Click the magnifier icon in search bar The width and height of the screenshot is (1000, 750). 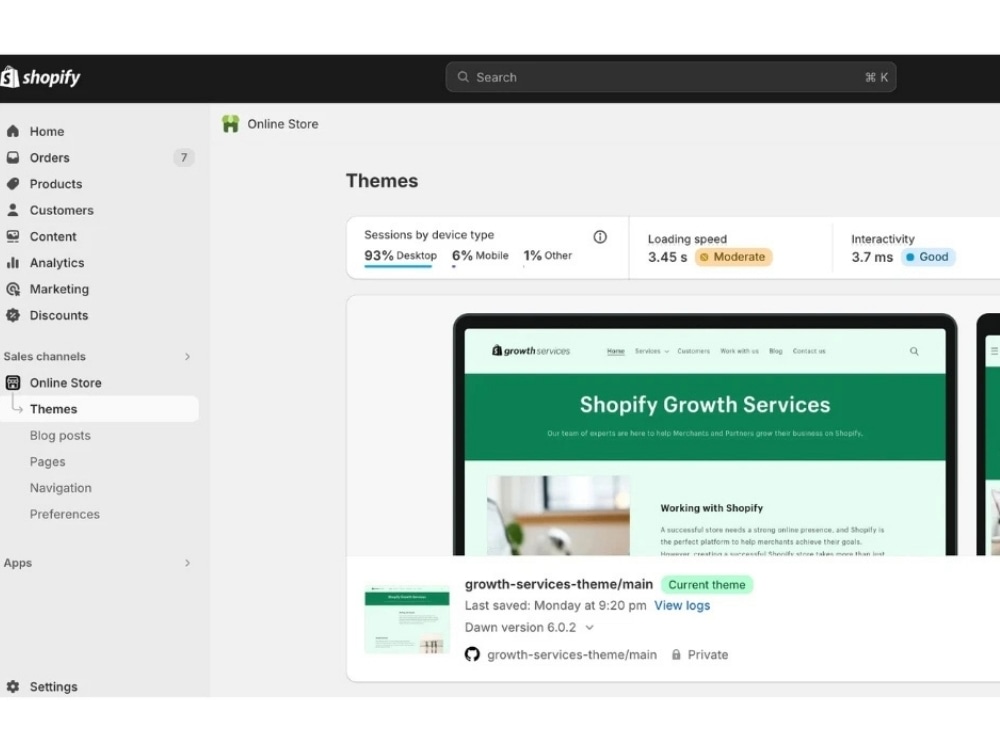click(463, 77)
